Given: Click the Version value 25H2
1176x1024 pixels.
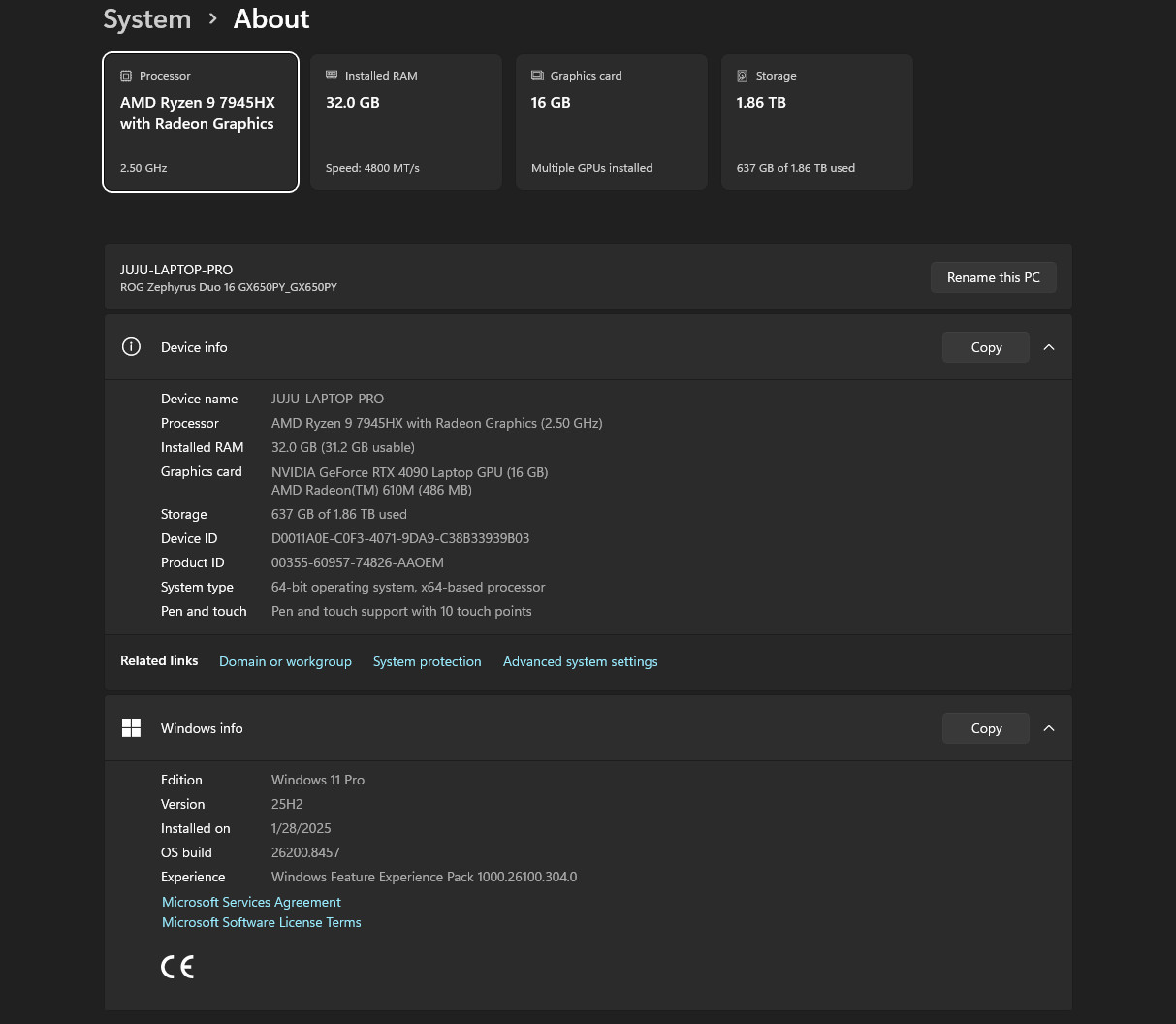Looking at the screenshot, I should (287, 804).
